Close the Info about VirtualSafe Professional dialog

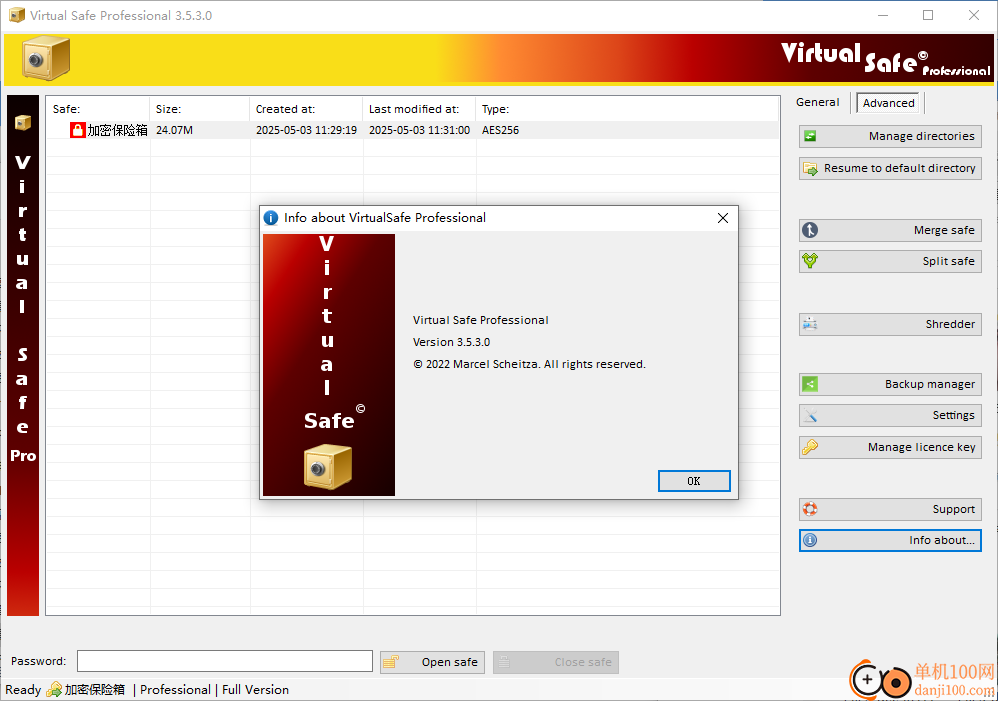[x=722, y=218]
